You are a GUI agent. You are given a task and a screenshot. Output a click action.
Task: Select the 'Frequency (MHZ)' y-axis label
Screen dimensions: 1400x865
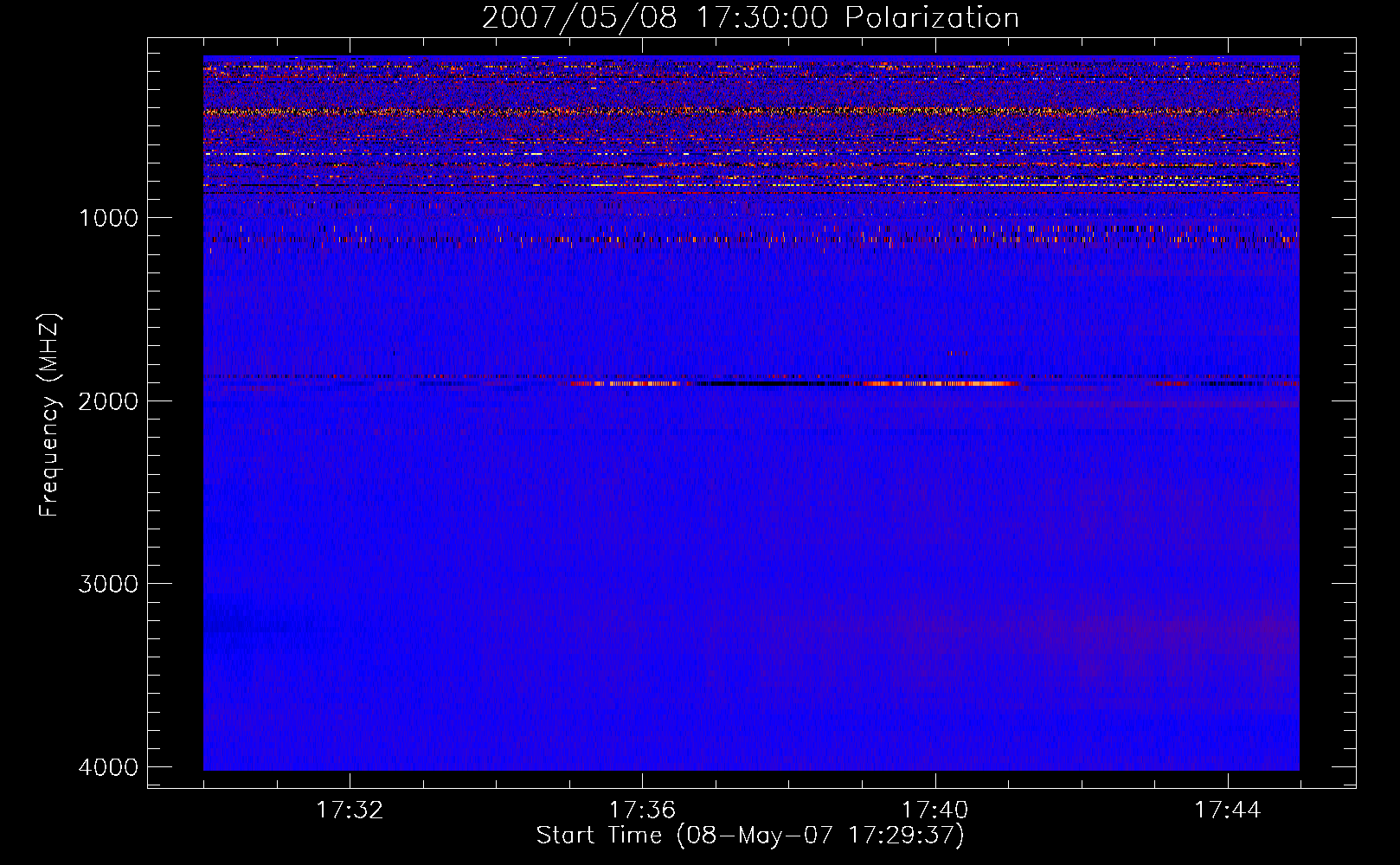[x=49, y=414]
